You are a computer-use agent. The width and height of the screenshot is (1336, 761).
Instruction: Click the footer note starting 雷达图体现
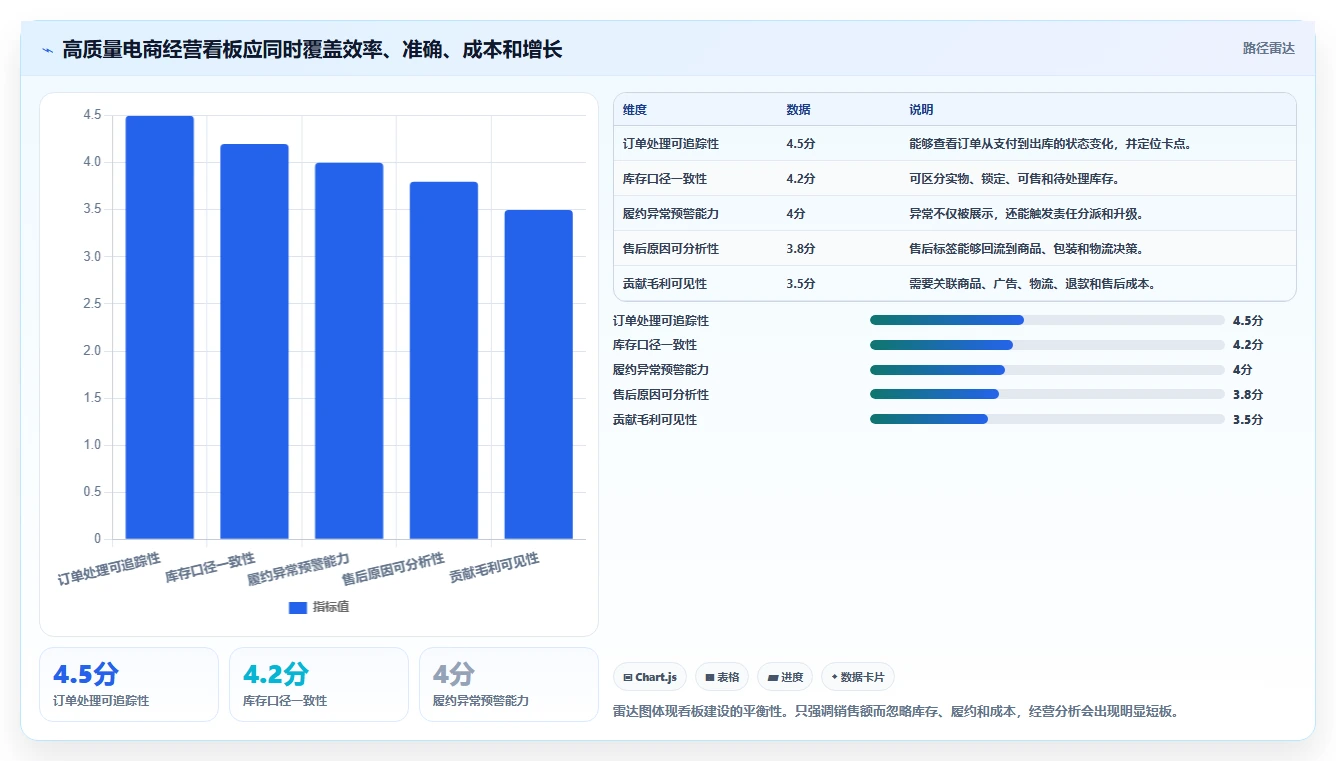899,712
